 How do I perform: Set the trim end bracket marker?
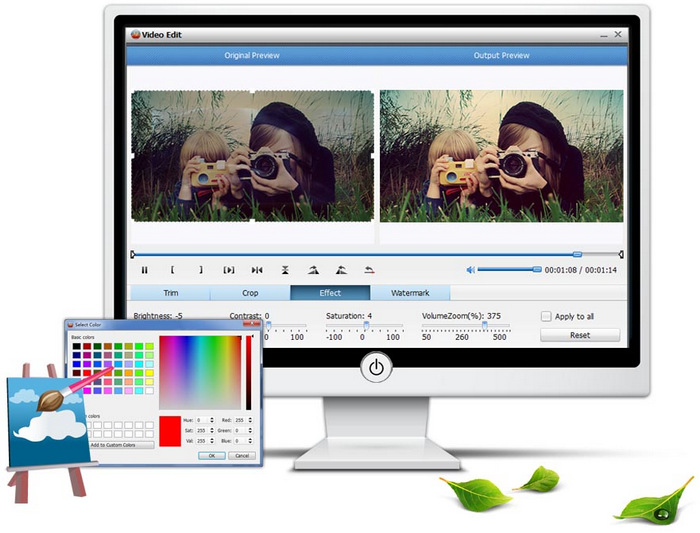tap(200, 270)
